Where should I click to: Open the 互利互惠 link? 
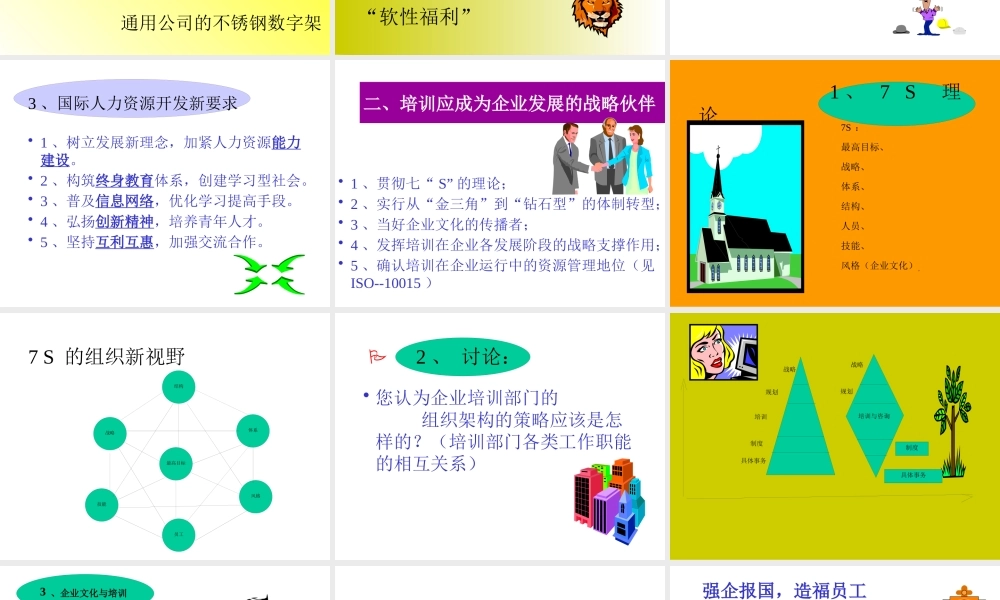124,242
